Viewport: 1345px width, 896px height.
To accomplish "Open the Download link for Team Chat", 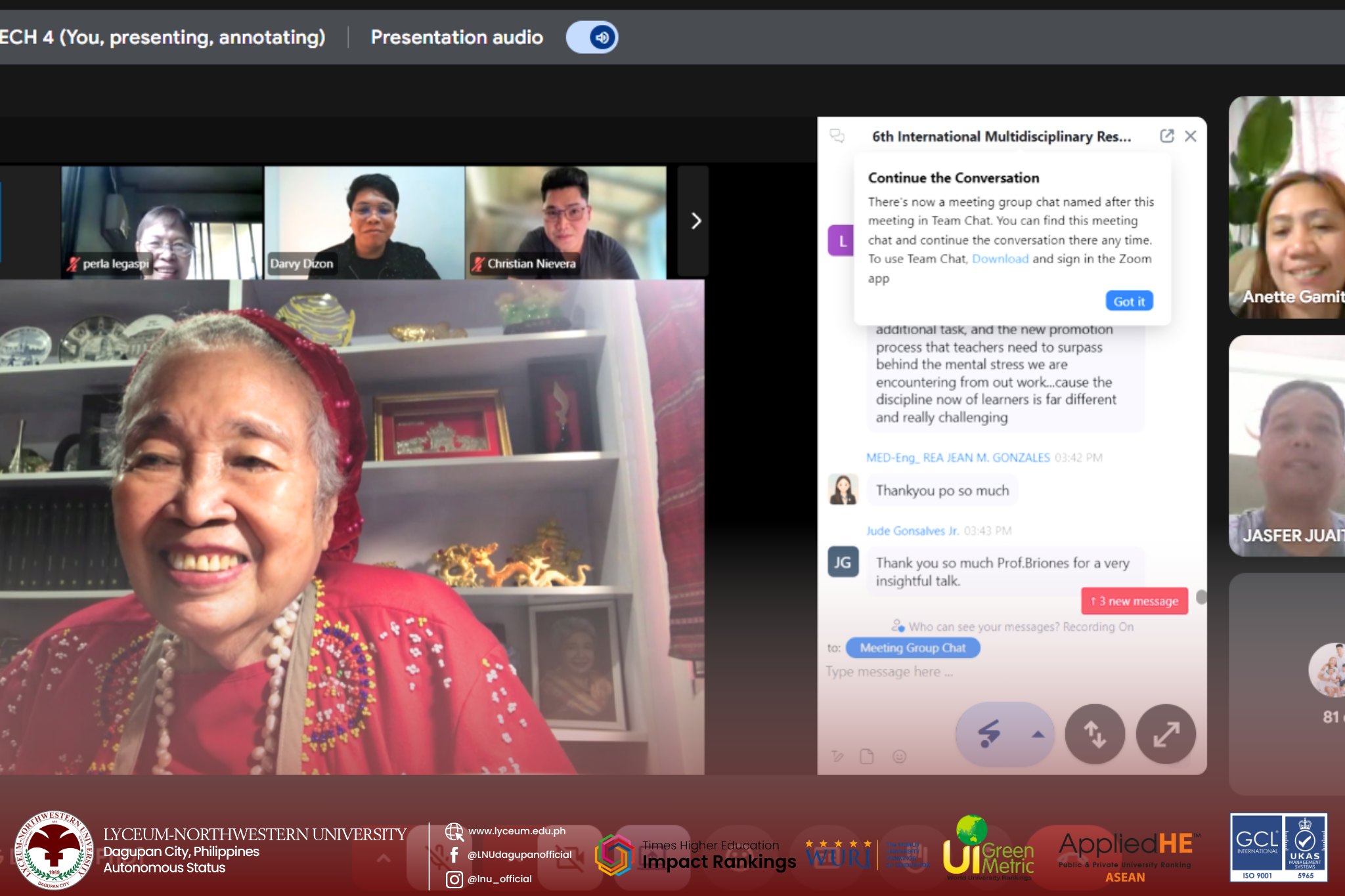I will coord(1000,259).
